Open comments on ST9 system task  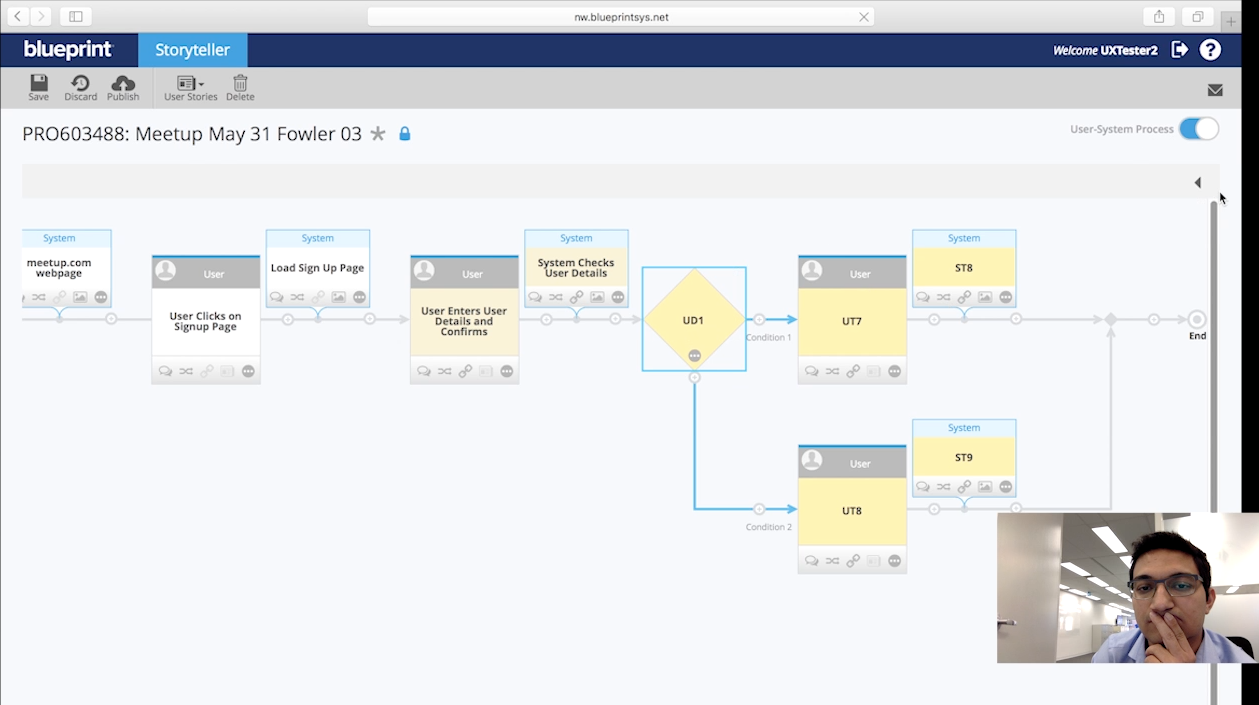923,487
